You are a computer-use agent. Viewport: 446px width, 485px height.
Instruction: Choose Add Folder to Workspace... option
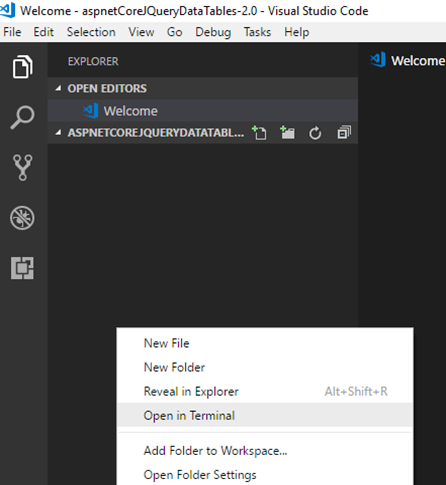click(x=265, y=450)
